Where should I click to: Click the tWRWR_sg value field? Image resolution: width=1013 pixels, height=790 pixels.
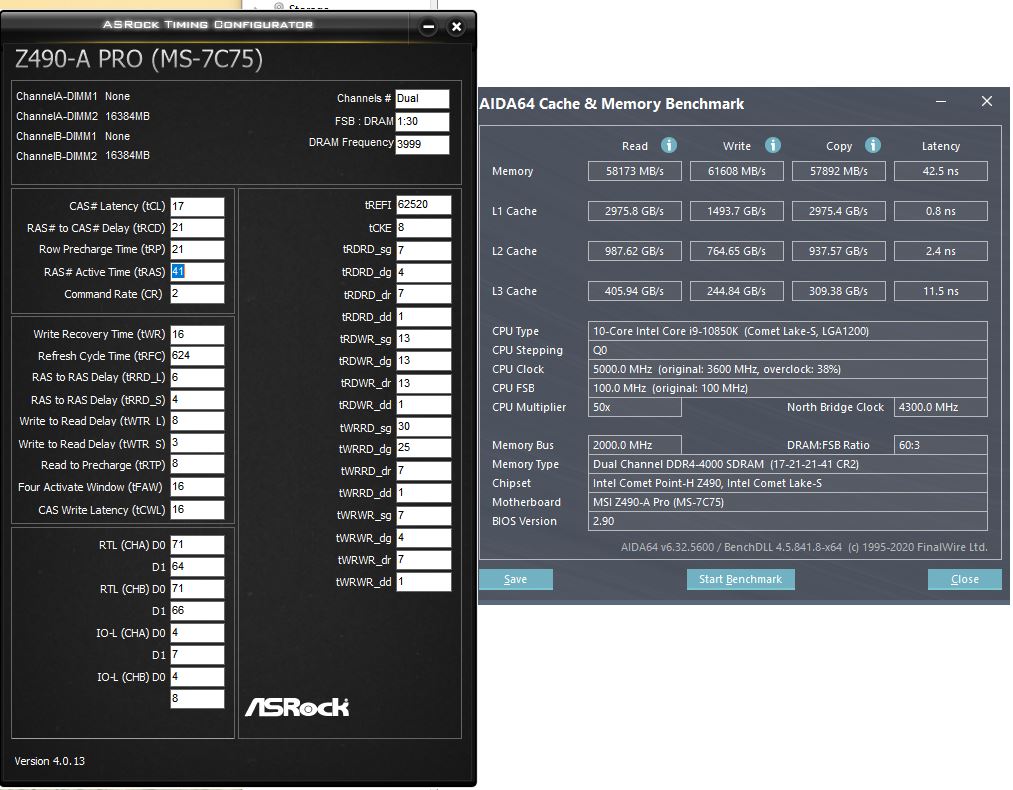point(423,515)
